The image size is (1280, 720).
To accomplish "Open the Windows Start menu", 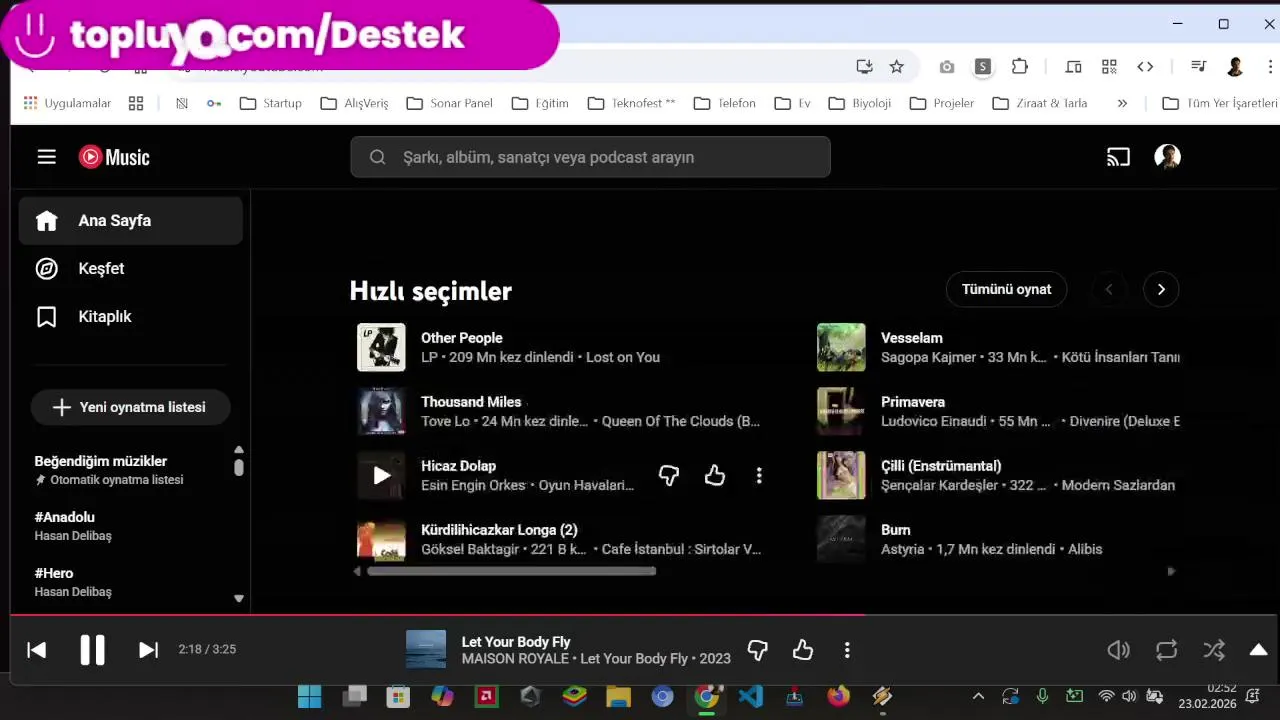I will tap(310, 697).
